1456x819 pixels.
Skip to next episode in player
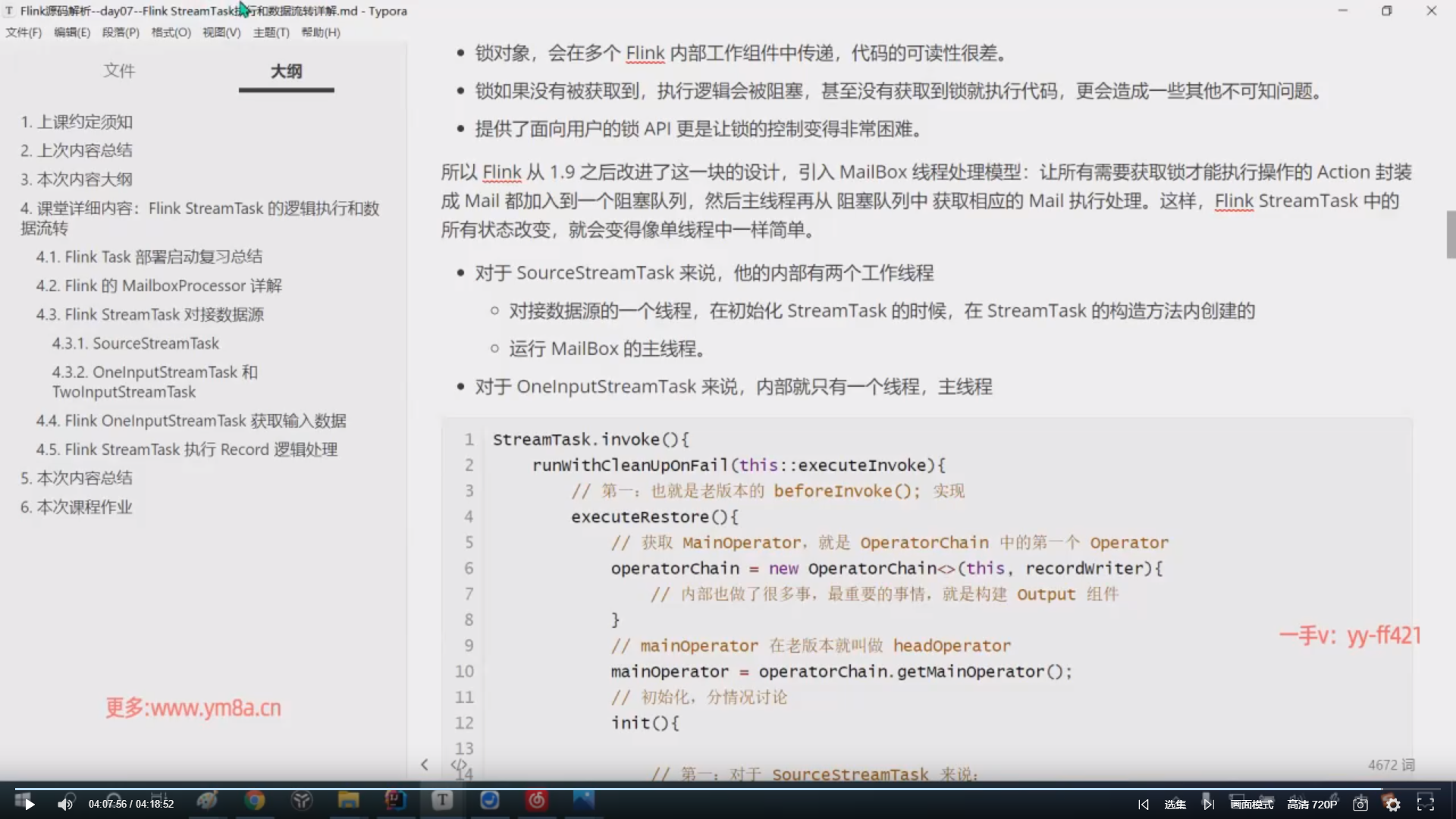click(x=1209, y=805)
